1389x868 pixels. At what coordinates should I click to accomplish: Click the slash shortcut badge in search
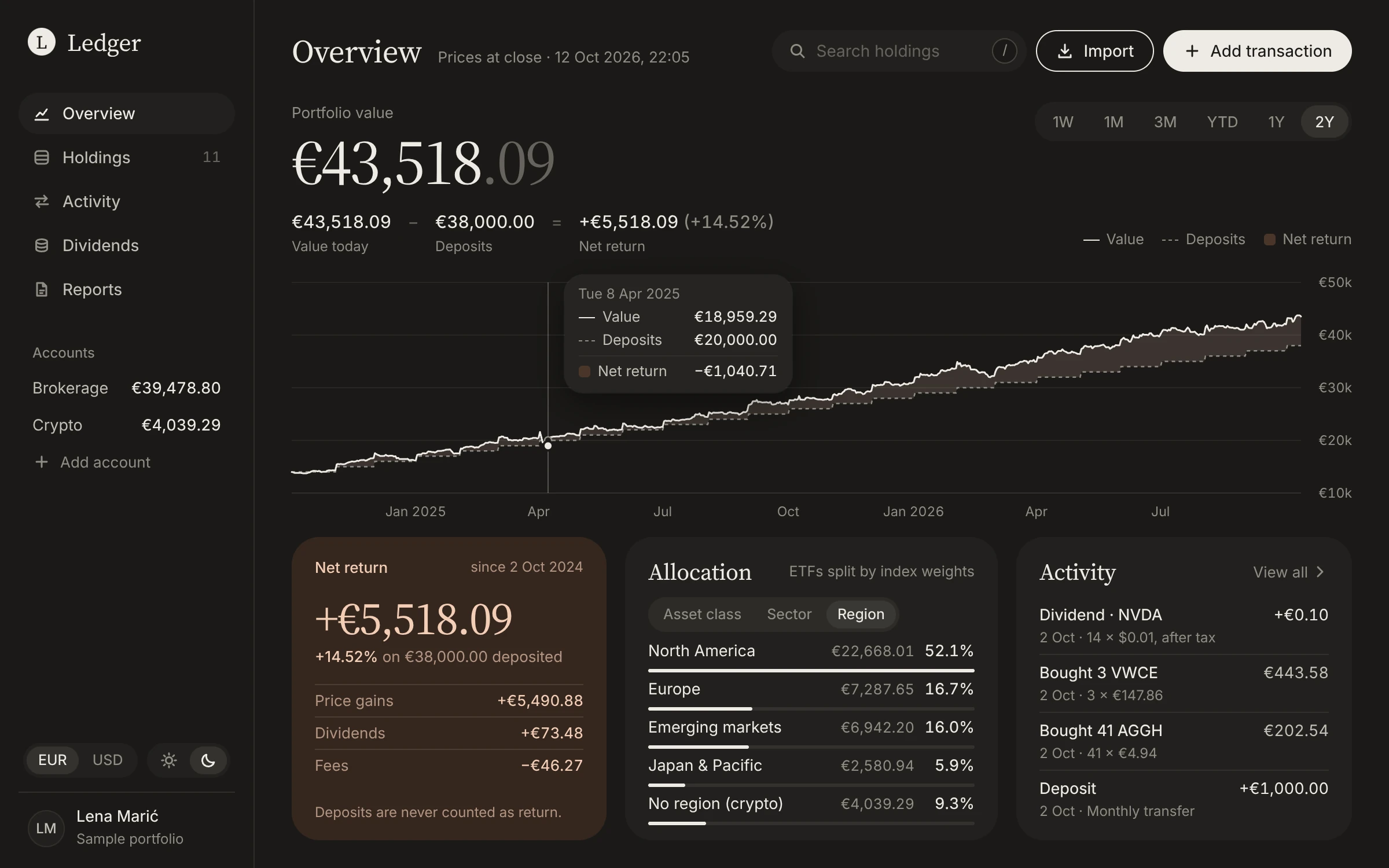[x=1004, y=51]
